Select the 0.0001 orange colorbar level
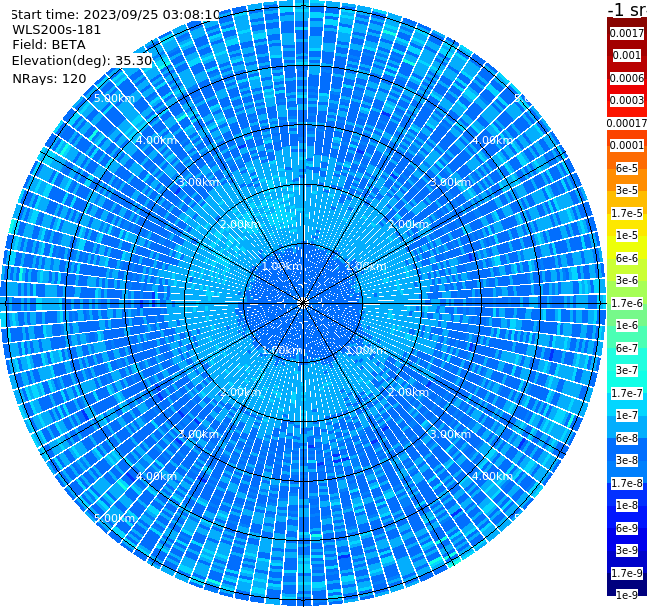The image size is (647, 607). [627, 145]
